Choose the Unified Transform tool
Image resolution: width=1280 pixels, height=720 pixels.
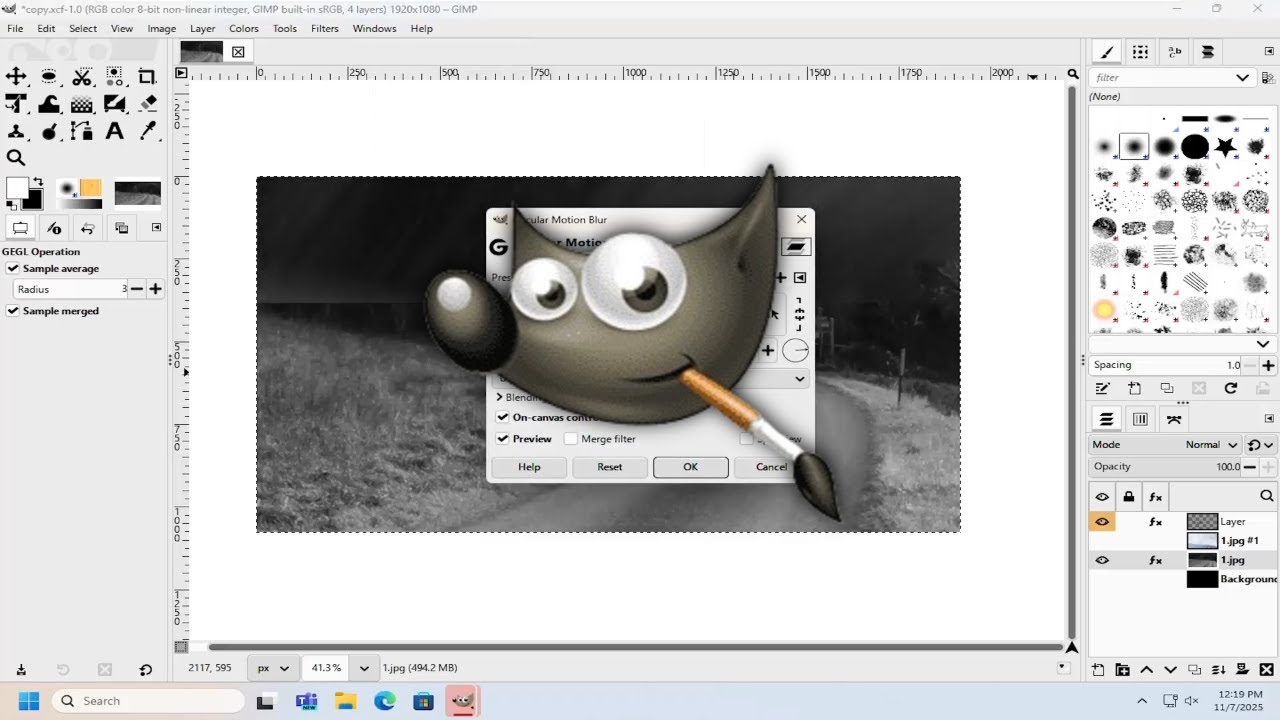pos(16,103)
